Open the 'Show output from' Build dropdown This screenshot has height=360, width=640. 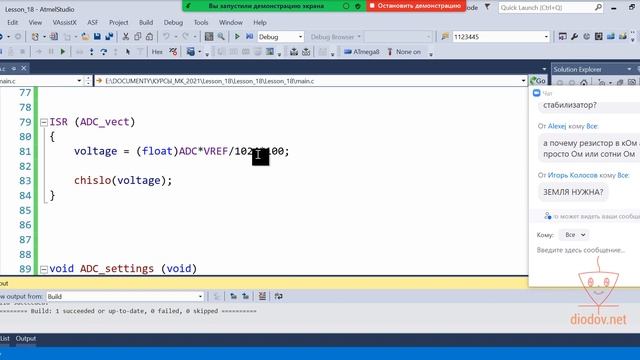click(x=200, y=296)
